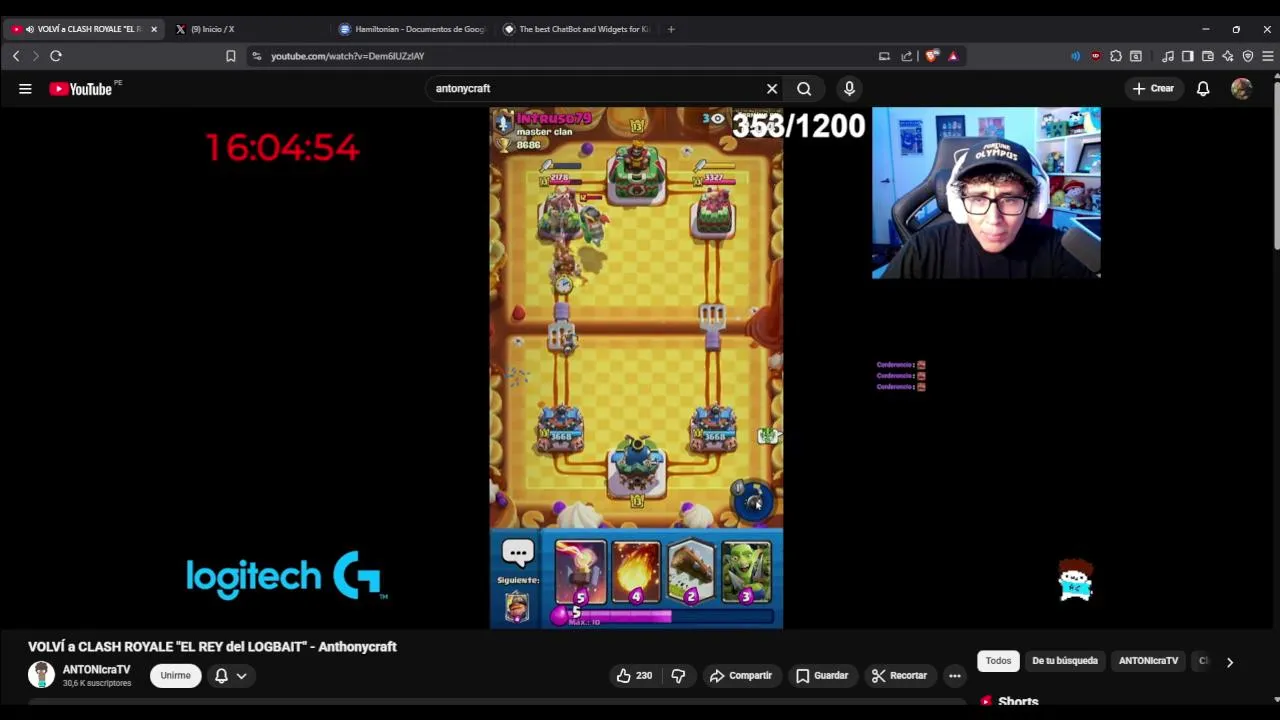
Task: Open YouTube notifications bell
Action: click(x=1203, y=89)
